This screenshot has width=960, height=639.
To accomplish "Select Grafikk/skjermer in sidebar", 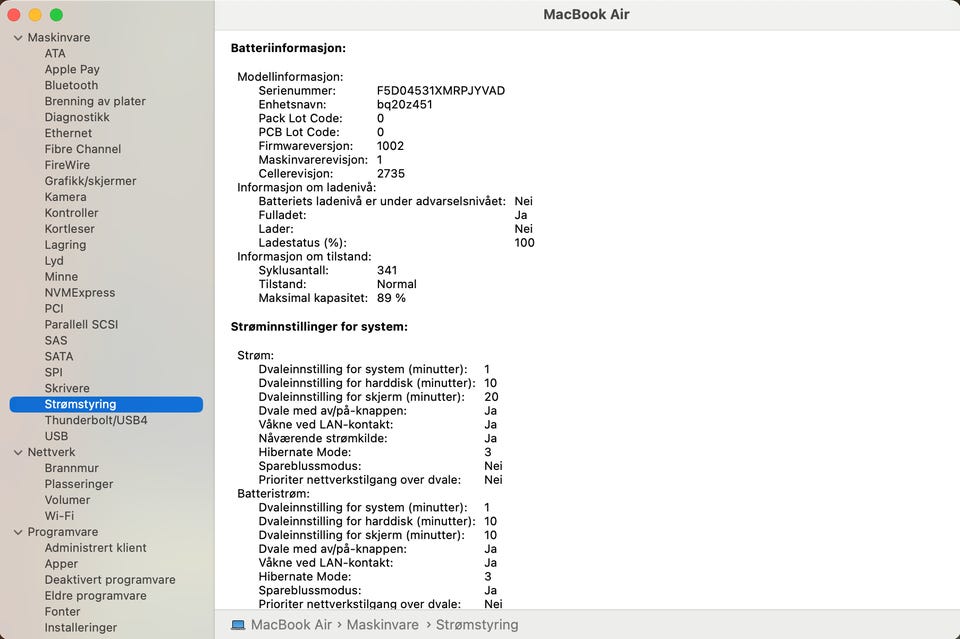I will pos(91,181).
